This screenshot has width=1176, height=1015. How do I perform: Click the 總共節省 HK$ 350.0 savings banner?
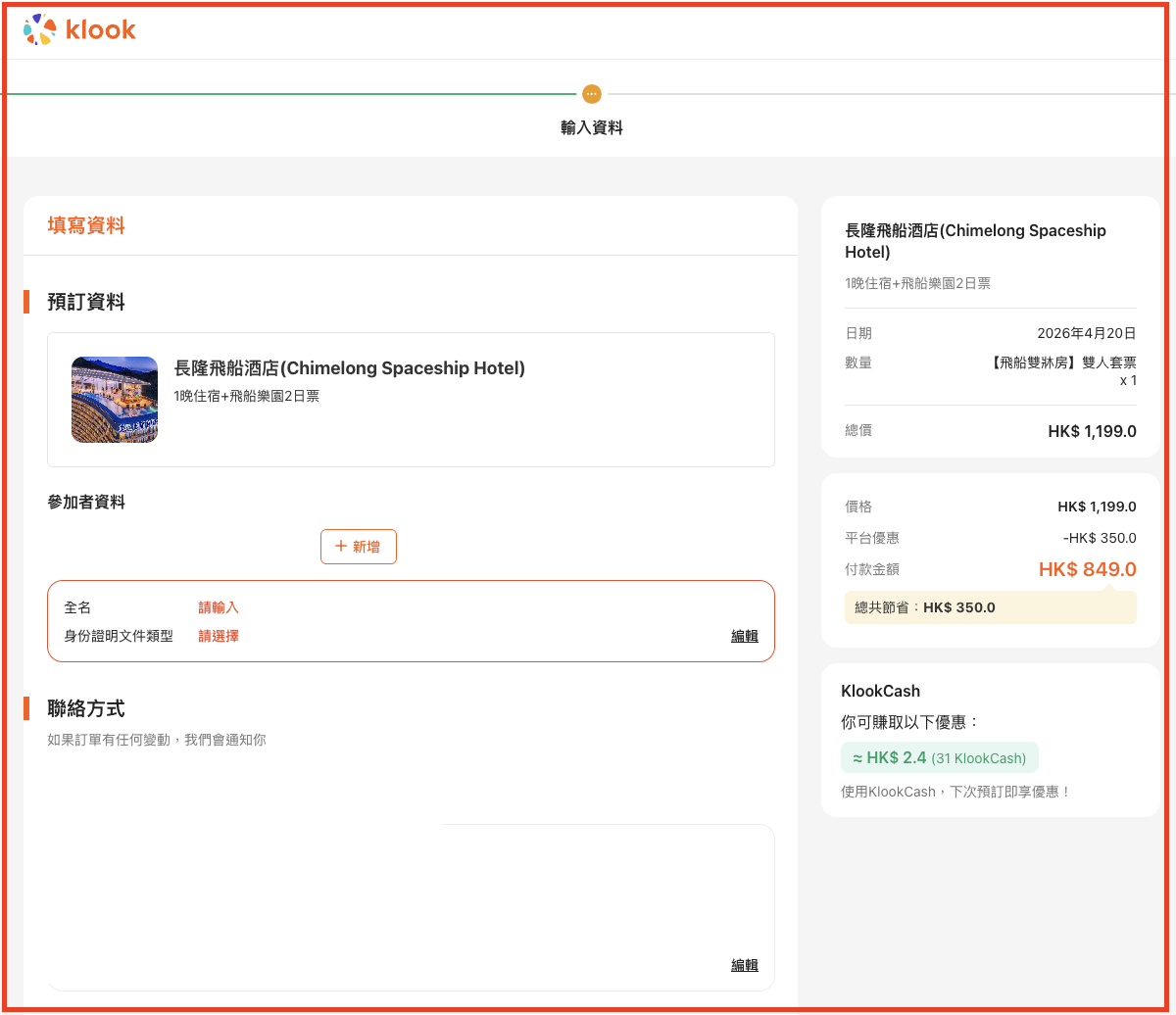[x=990, y=607]
